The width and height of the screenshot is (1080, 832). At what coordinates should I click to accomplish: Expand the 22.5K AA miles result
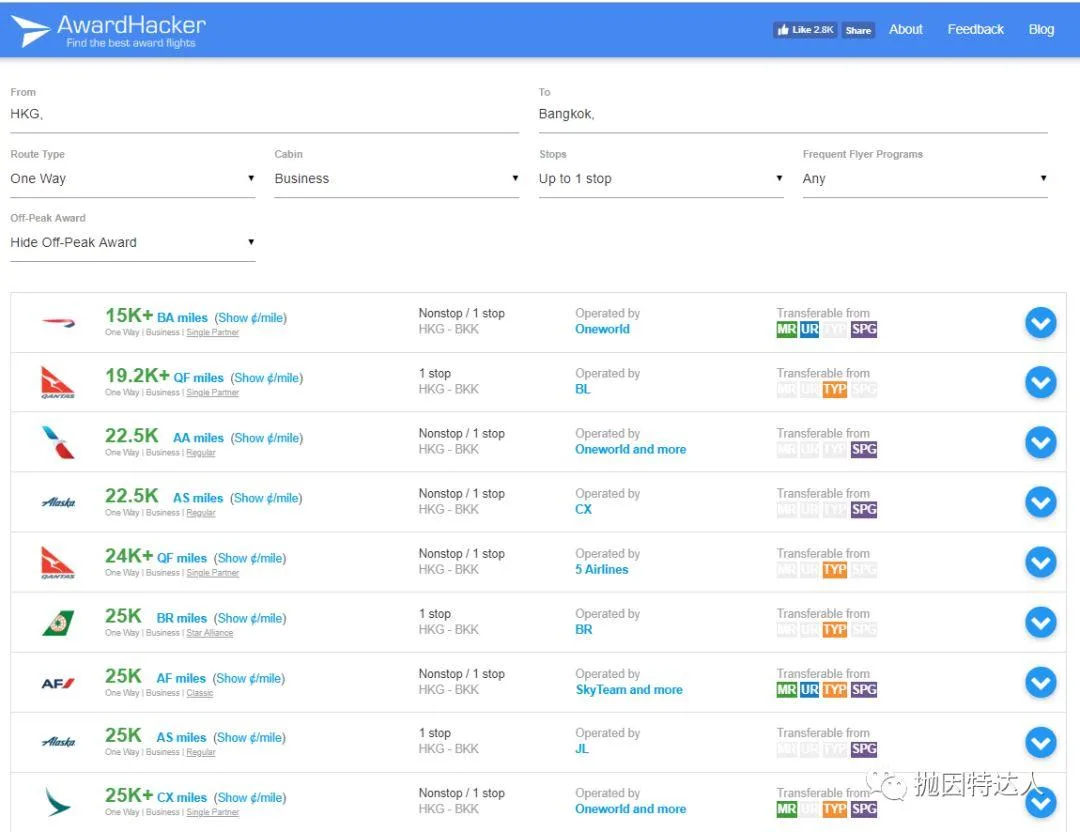pyautogui.click(x=1040, y=442)
